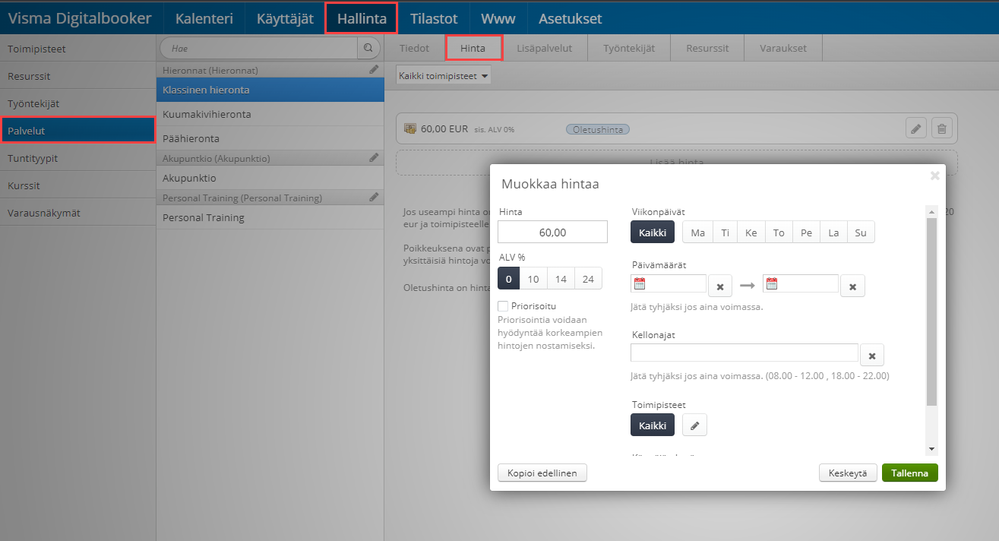Viewport: 999px width, 541px height.
Task: Open the Www menu
Action: click(498, 18)
